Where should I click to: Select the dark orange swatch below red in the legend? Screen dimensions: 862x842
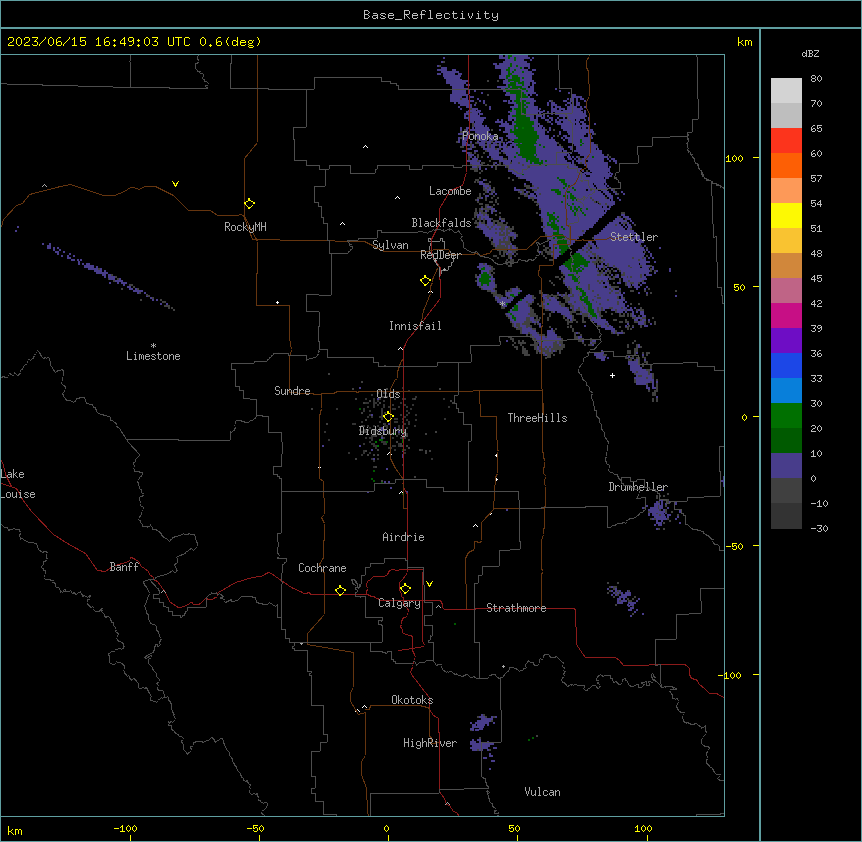coord(786,165)
